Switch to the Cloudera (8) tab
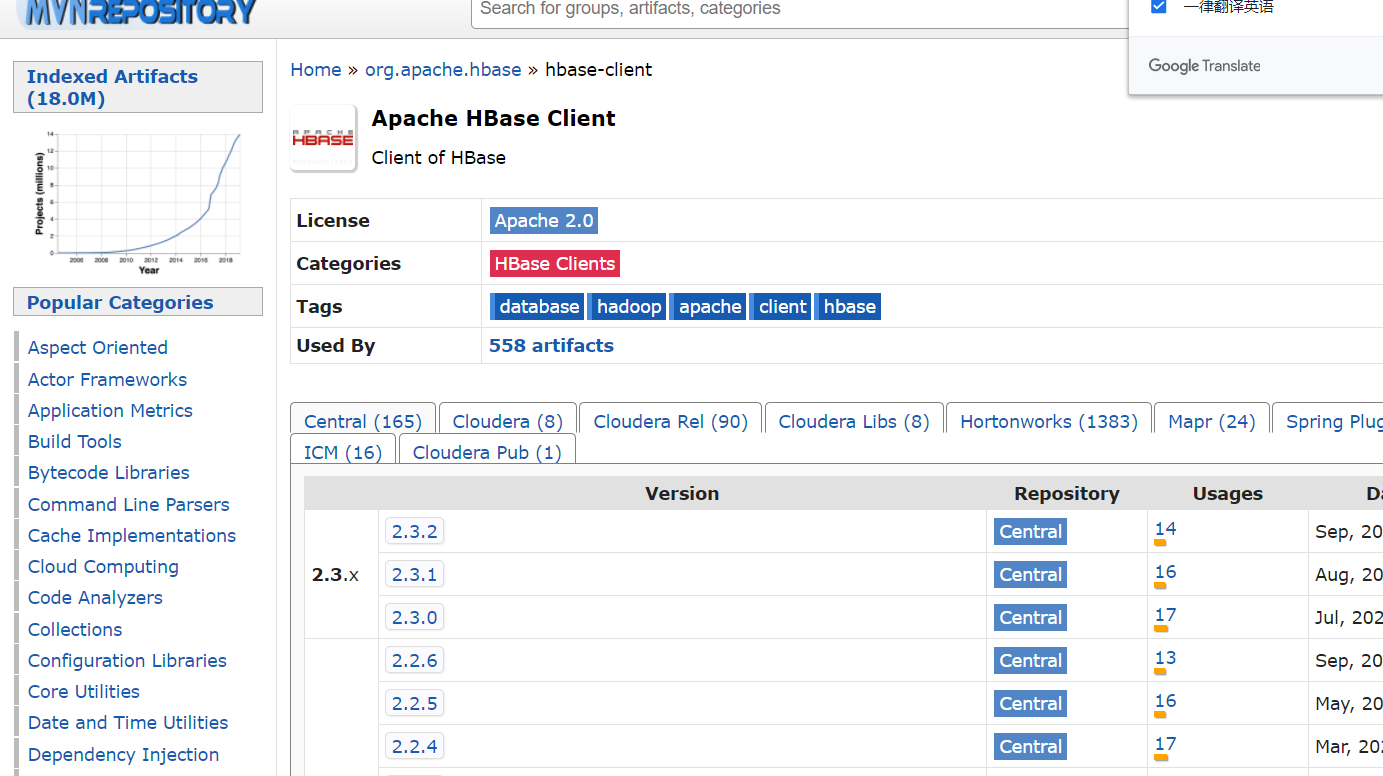This screenshot has width=1383, height=776. tap(508, 421)
